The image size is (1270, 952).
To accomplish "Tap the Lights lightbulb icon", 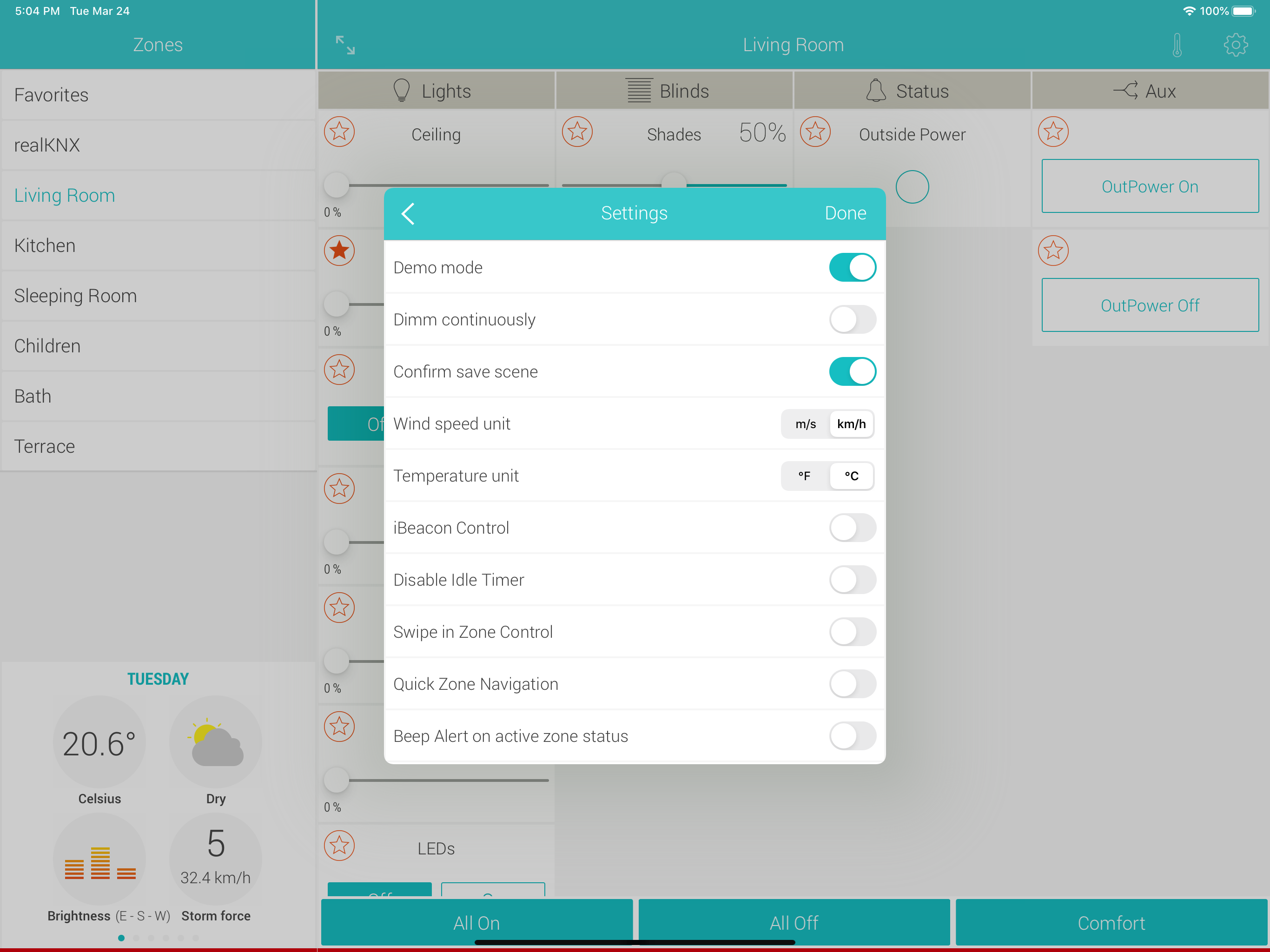I will click(x=401, y=91).
